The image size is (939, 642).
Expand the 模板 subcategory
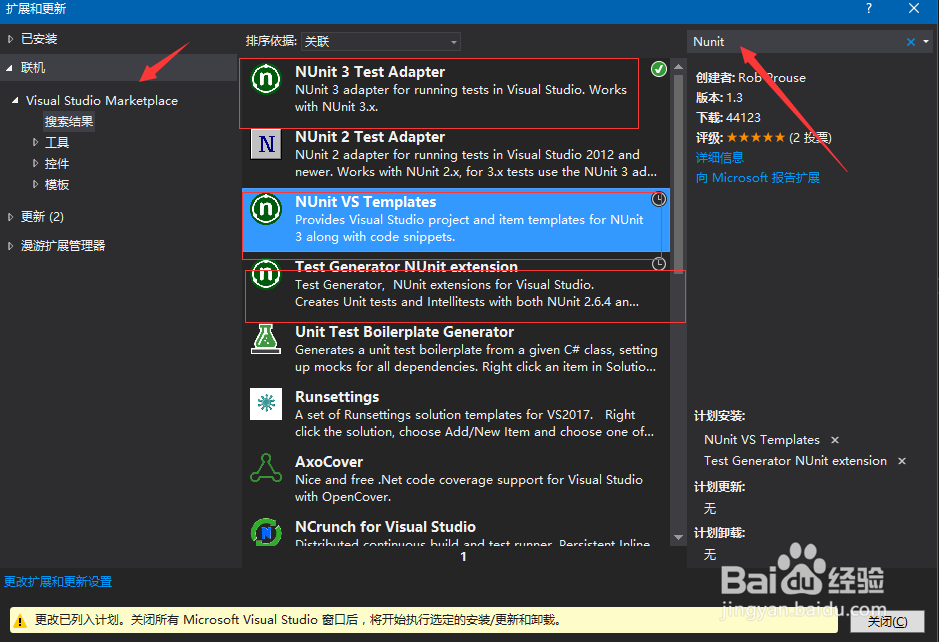coord(35,184)
